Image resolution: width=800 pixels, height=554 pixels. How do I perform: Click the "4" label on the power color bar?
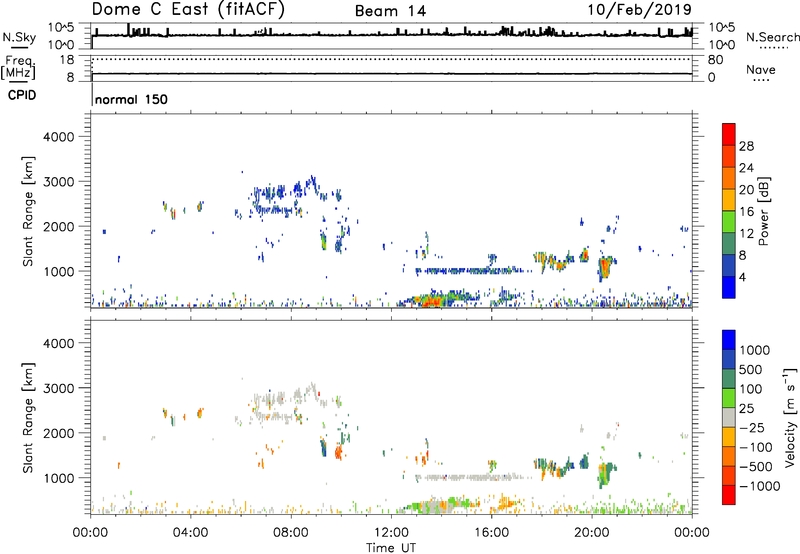tap(743, 277)
